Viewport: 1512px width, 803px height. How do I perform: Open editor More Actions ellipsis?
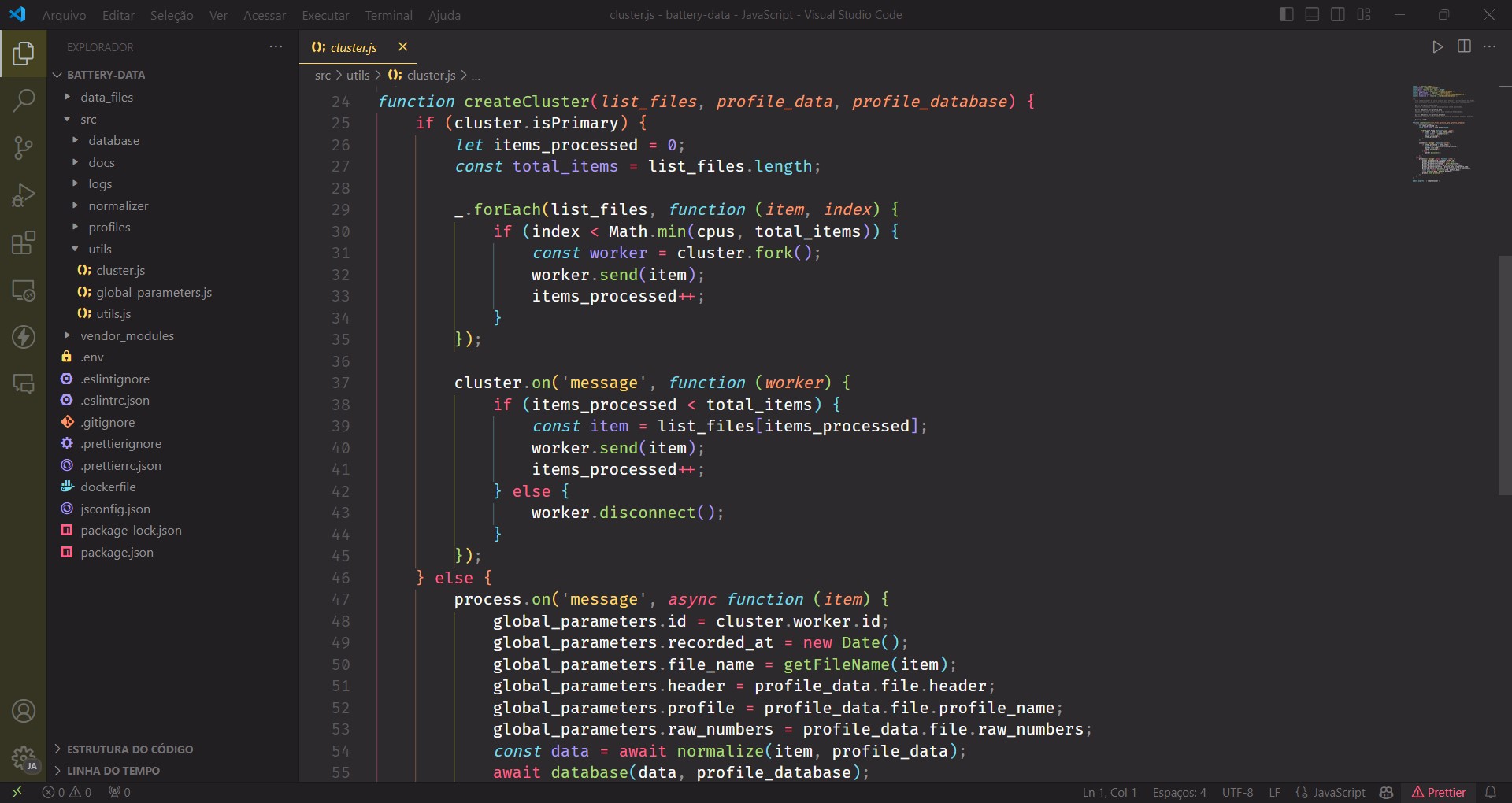(1490, 46)
